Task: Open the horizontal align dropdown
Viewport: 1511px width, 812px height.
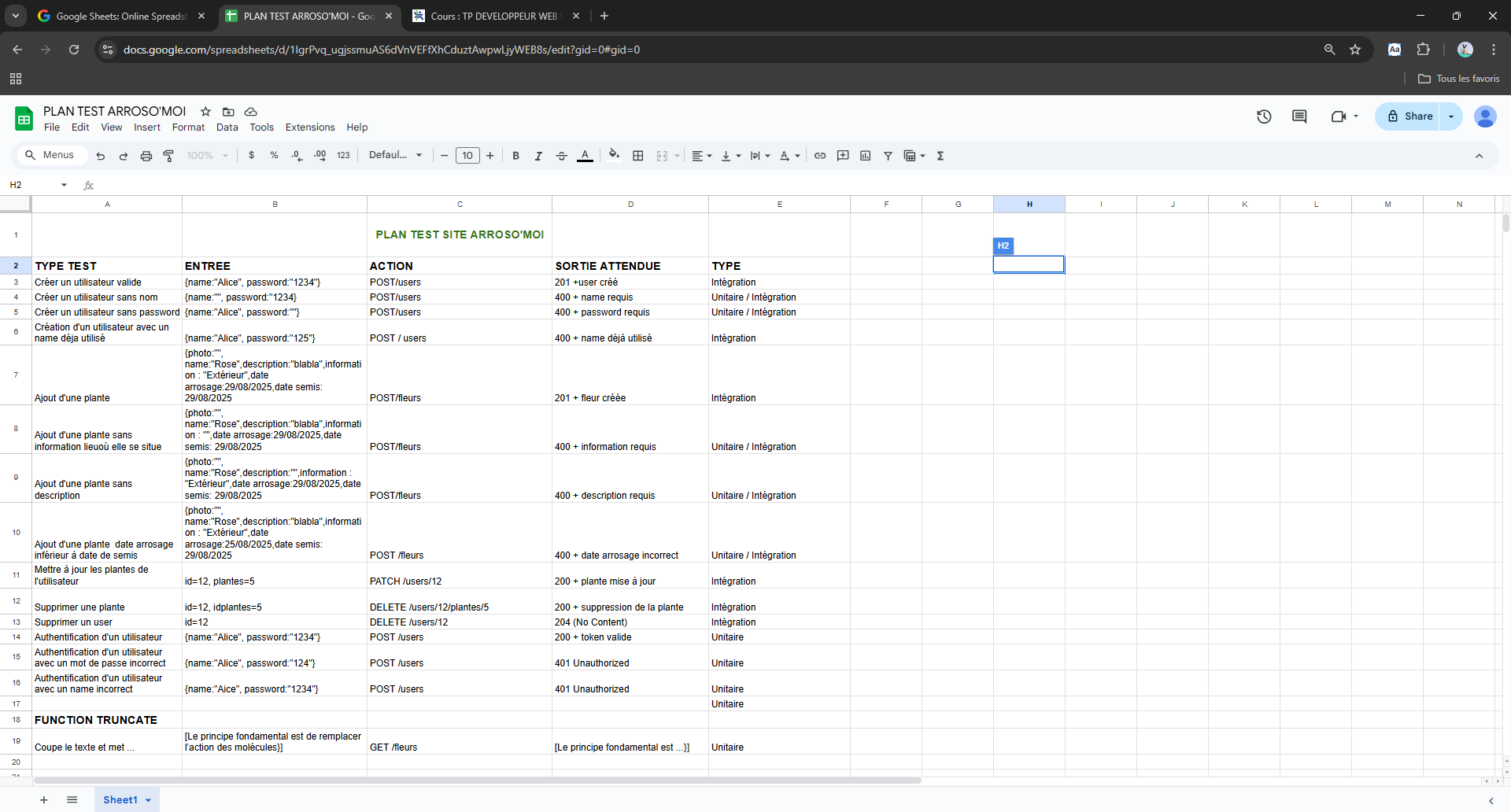Action: click(x=701, y=156)
